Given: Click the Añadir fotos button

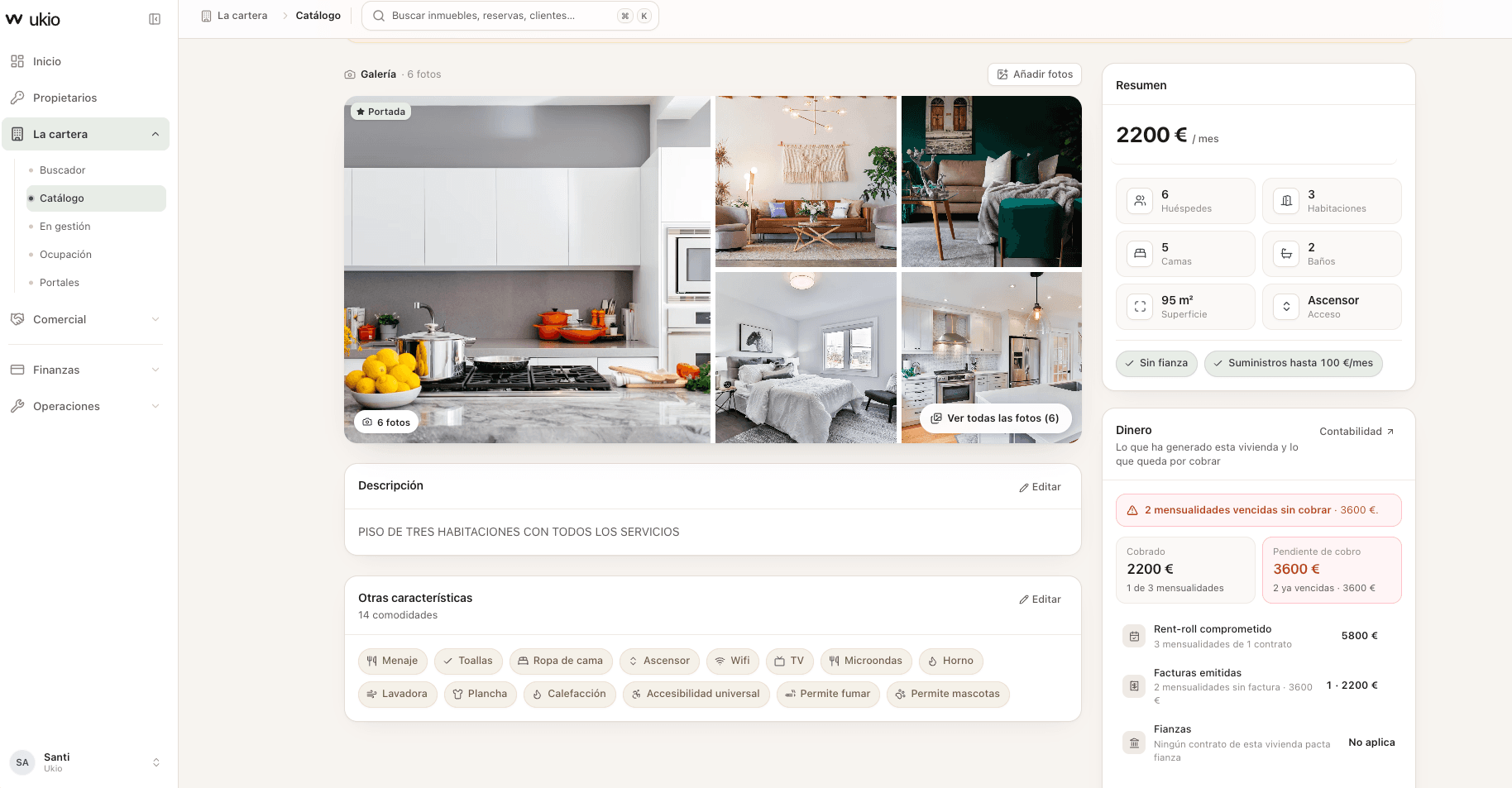Looking at the screenshot, I should click(x=1035, y=74).
